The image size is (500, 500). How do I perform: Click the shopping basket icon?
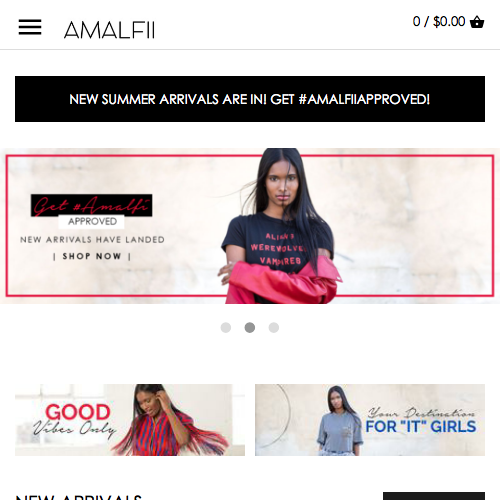[x=477, y=22]
